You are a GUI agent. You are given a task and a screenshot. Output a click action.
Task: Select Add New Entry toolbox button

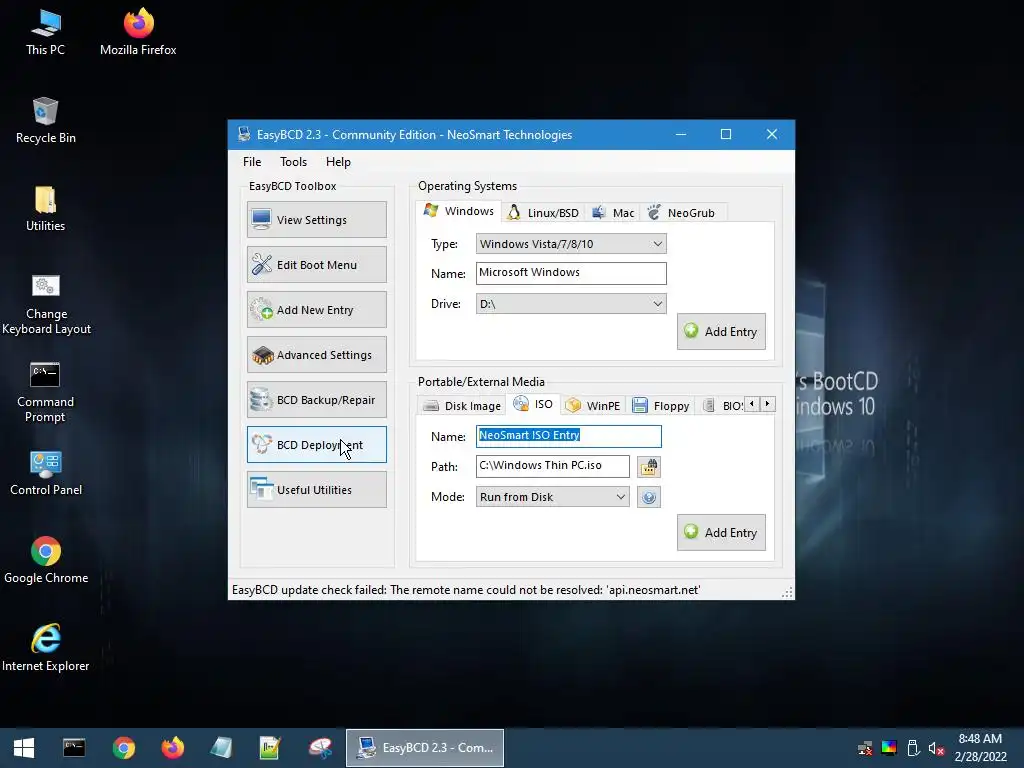click(317, 310)
